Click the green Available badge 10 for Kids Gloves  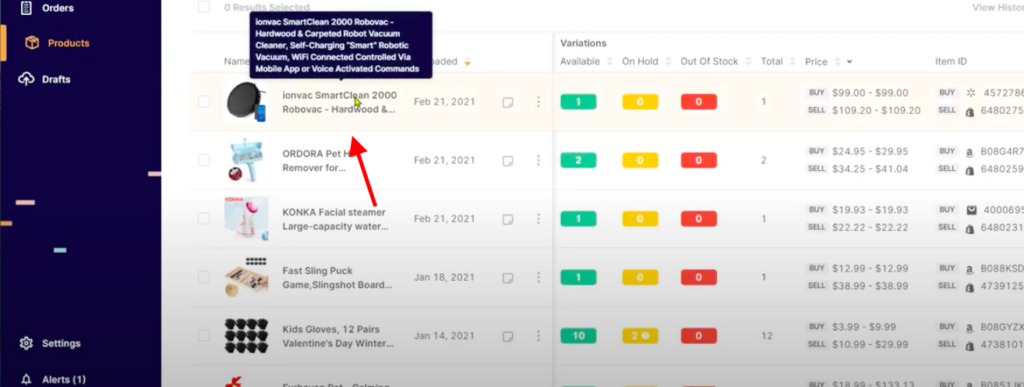[x=578, y=335]
